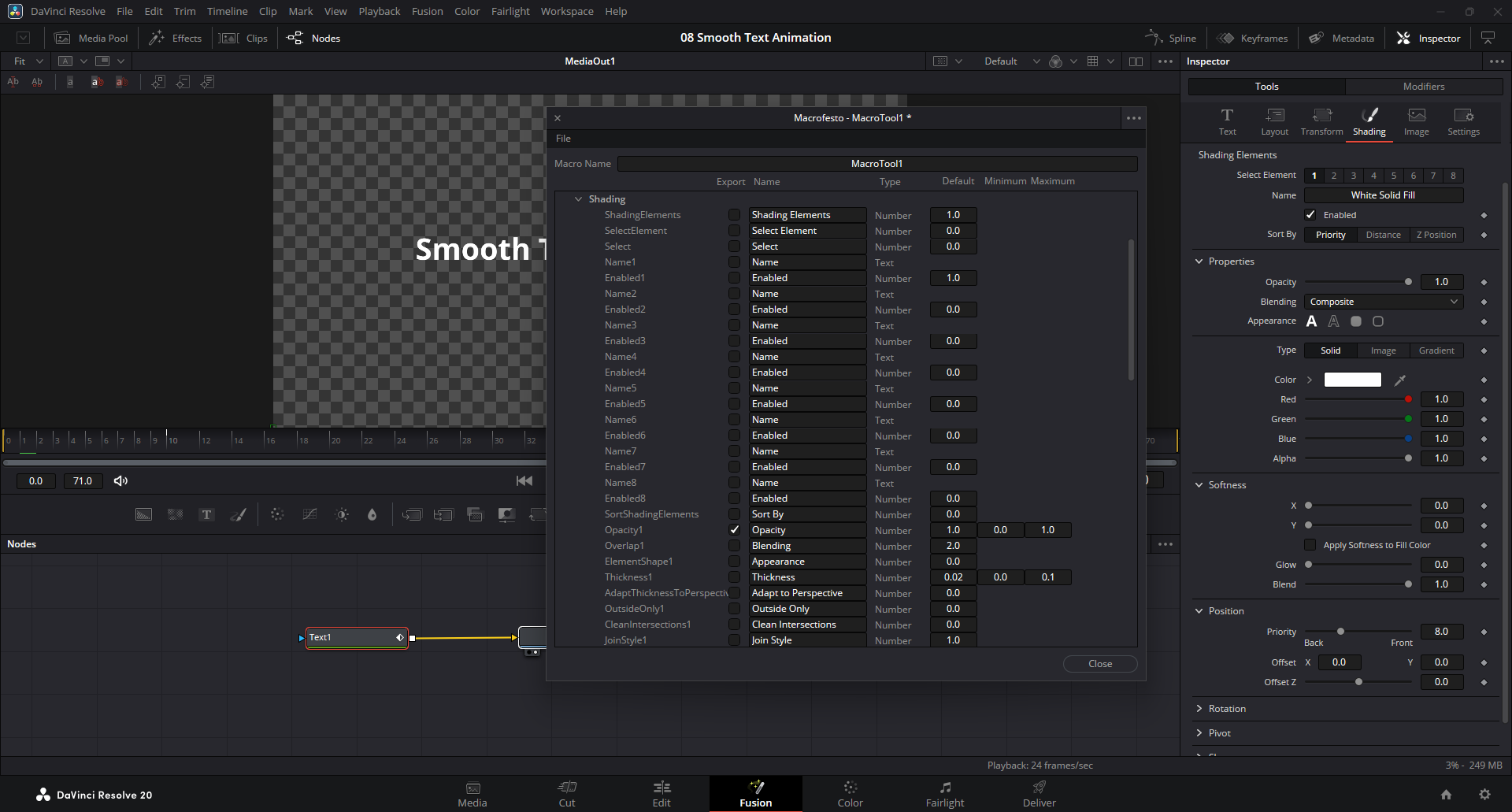Click the color eyedropper picker icon

click(x=1400, y=380)
